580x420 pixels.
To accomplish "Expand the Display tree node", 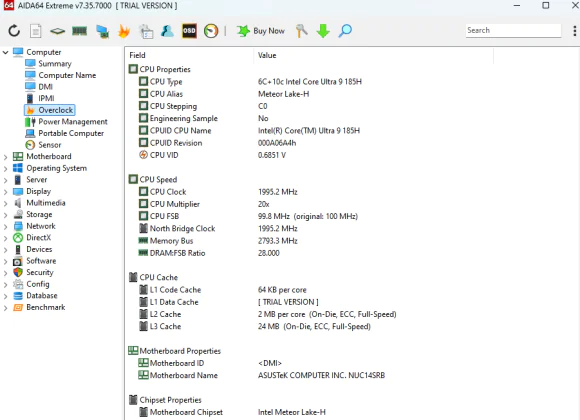I will (x=6, y=191).
